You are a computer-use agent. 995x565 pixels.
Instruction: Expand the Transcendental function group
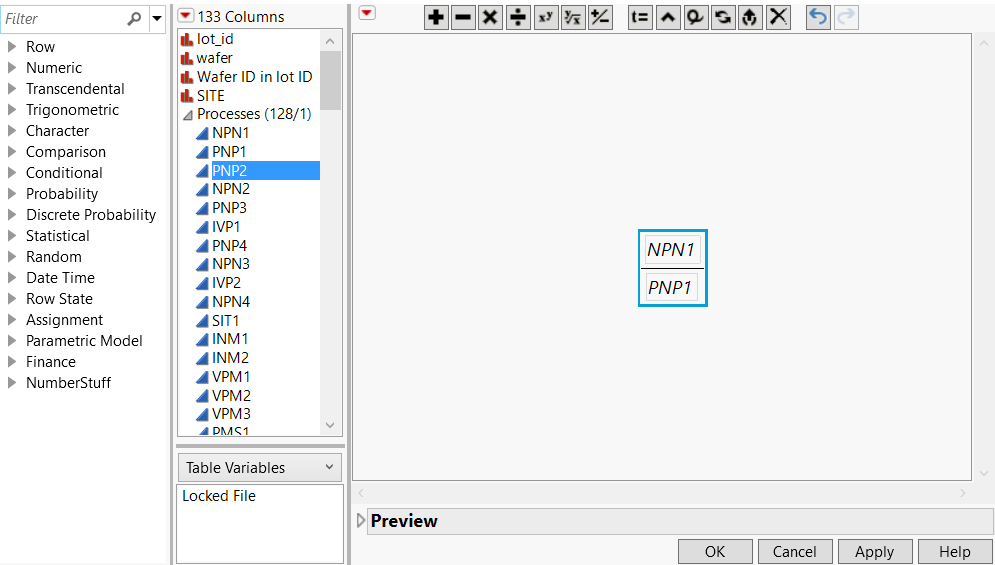coord(11,89)
